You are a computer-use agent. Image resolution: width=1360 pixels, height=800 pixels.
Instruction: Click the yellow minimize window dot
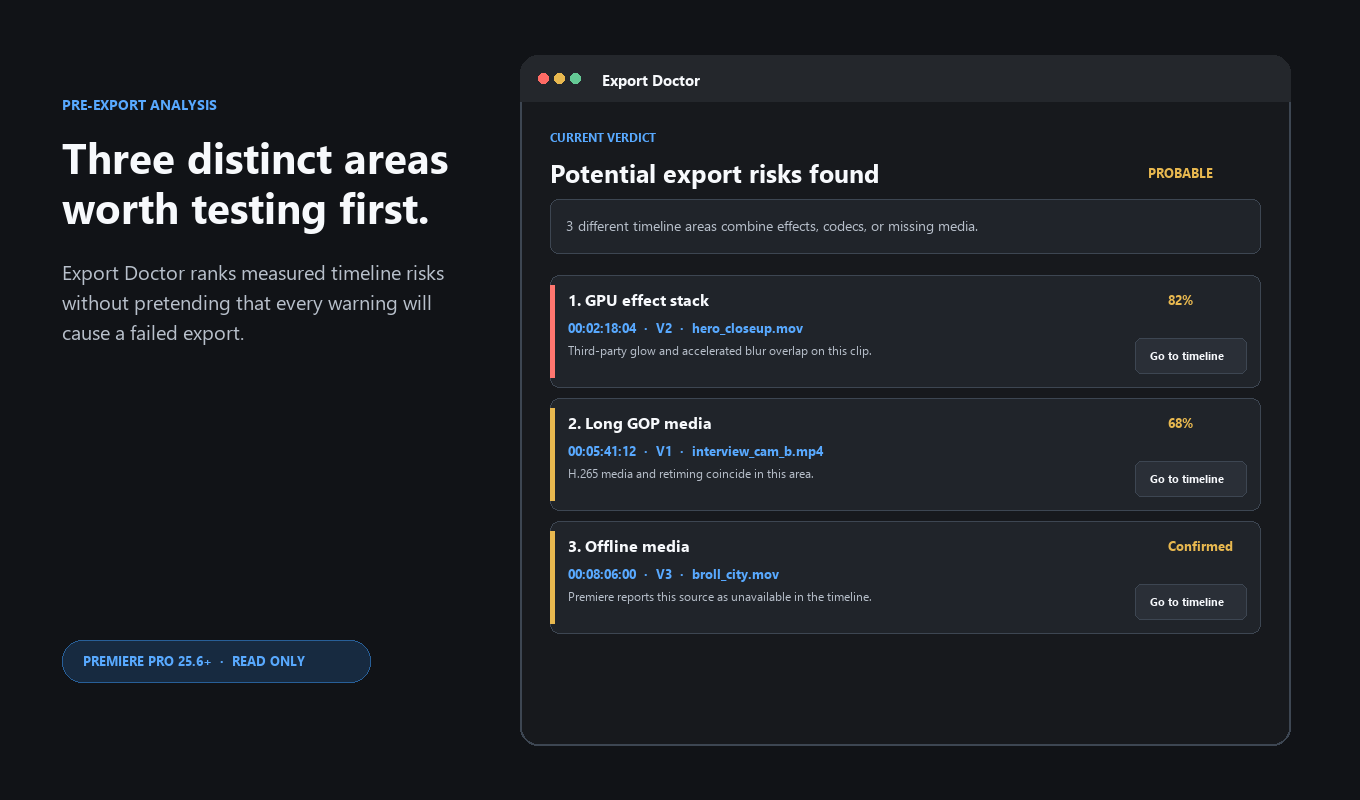click(x=560, y=79)
